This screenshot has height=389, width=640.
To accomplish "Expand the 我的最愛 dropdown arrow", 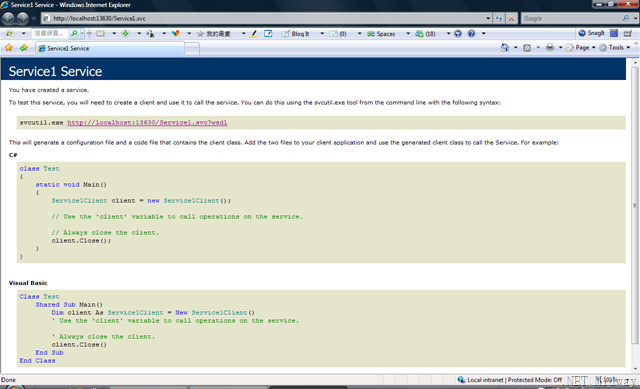I will 243,33.
